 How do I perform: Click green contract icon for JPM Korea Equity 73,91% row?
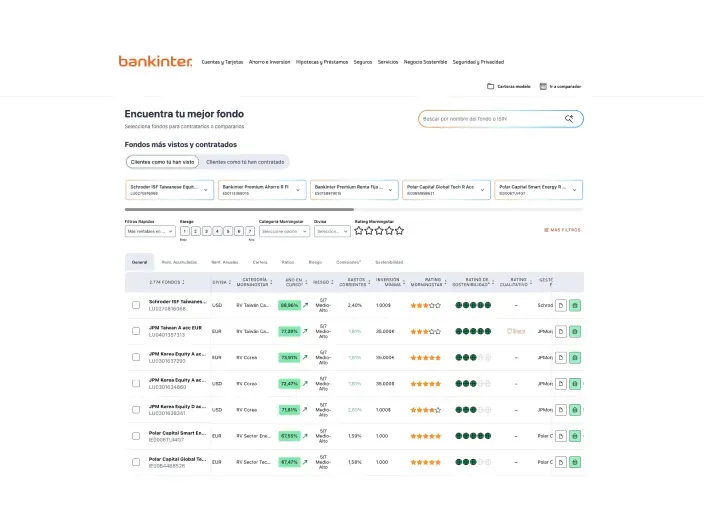[575, 357]
